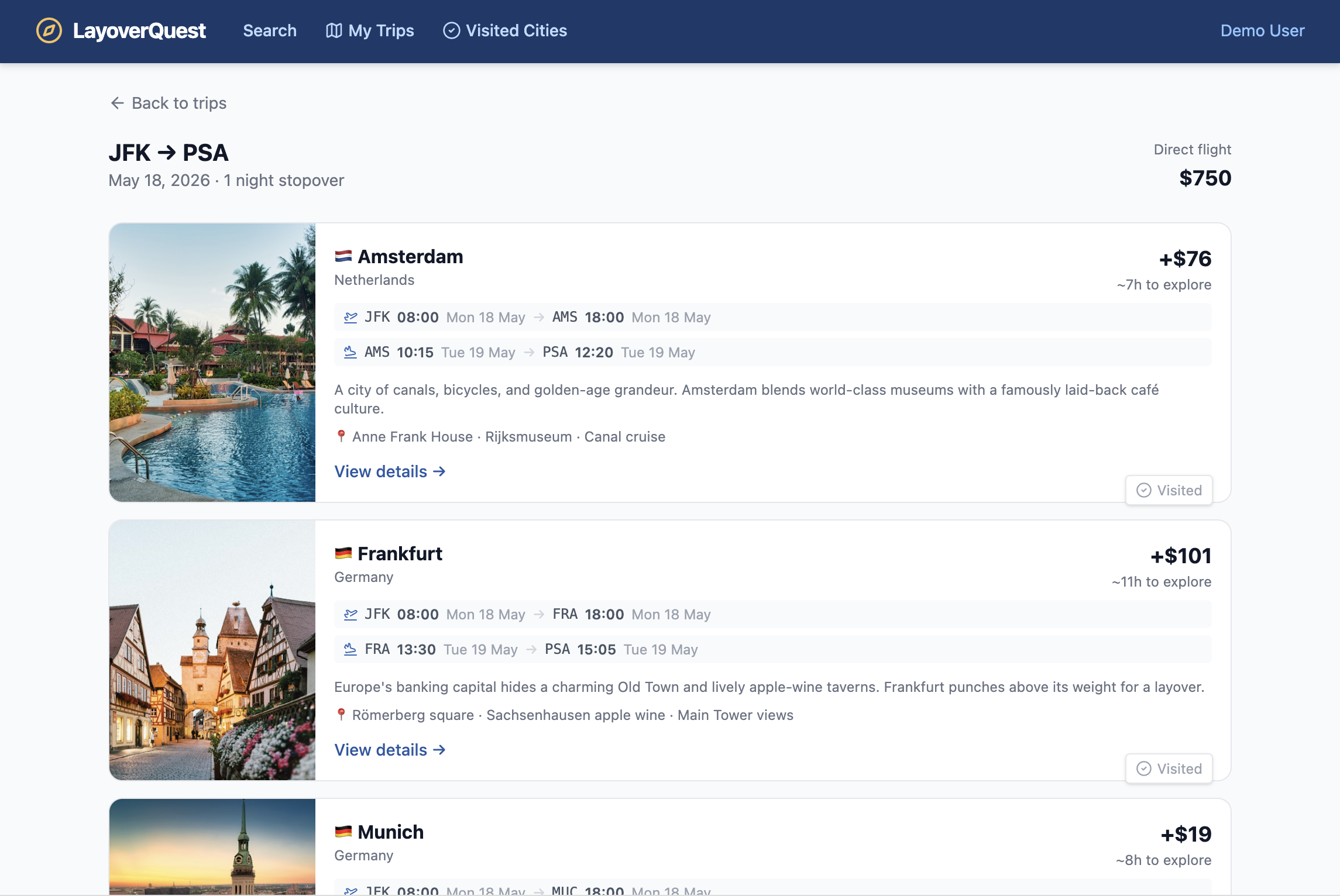Click the Frankfurt old town photo thumbnail

point(212,650)
